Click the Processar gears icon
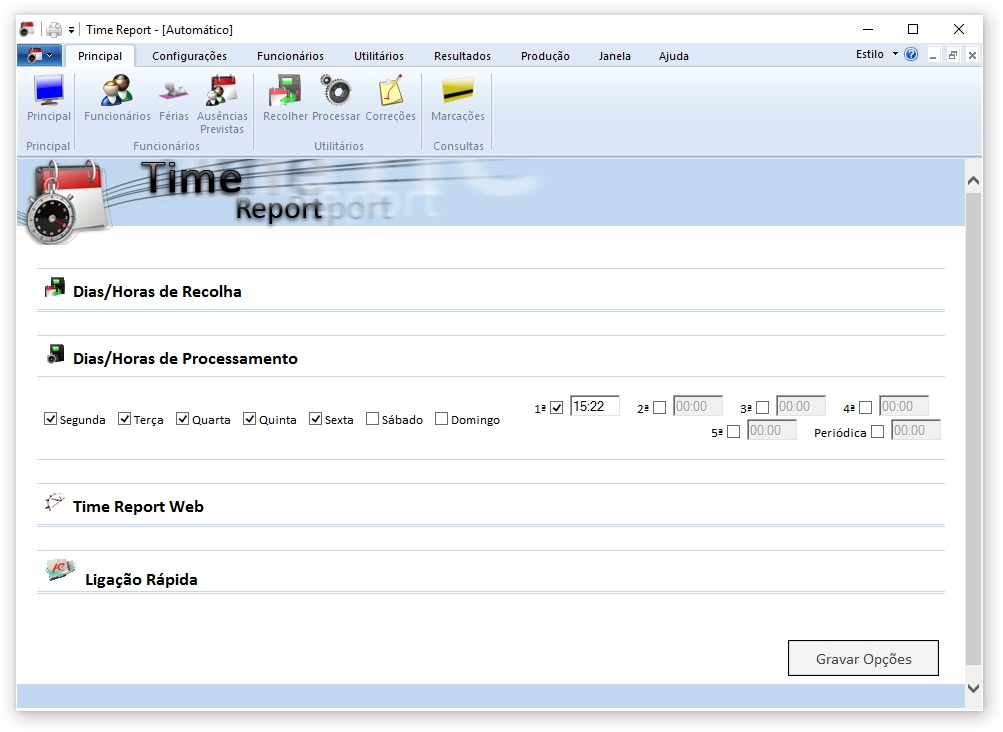Viewport: 1003px width, 732px height. point(336,90)
